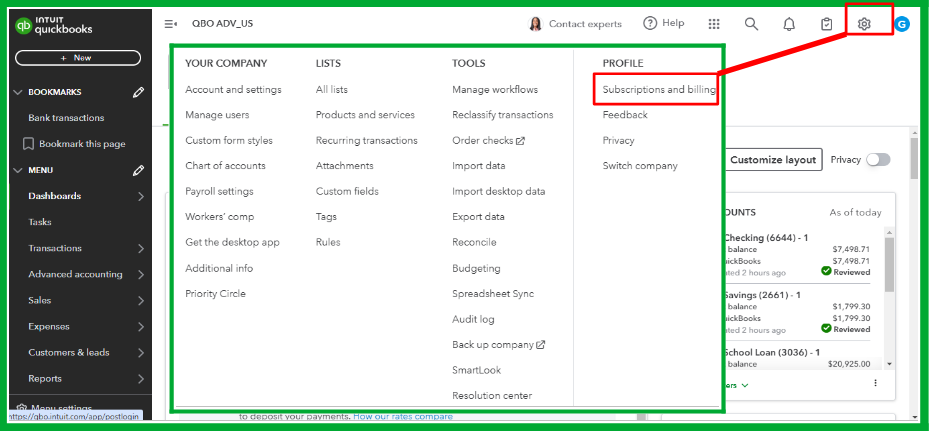Expand the Dashboards submenu arrow
This screenshot has height=431, width=930.
tap(140, 196)
